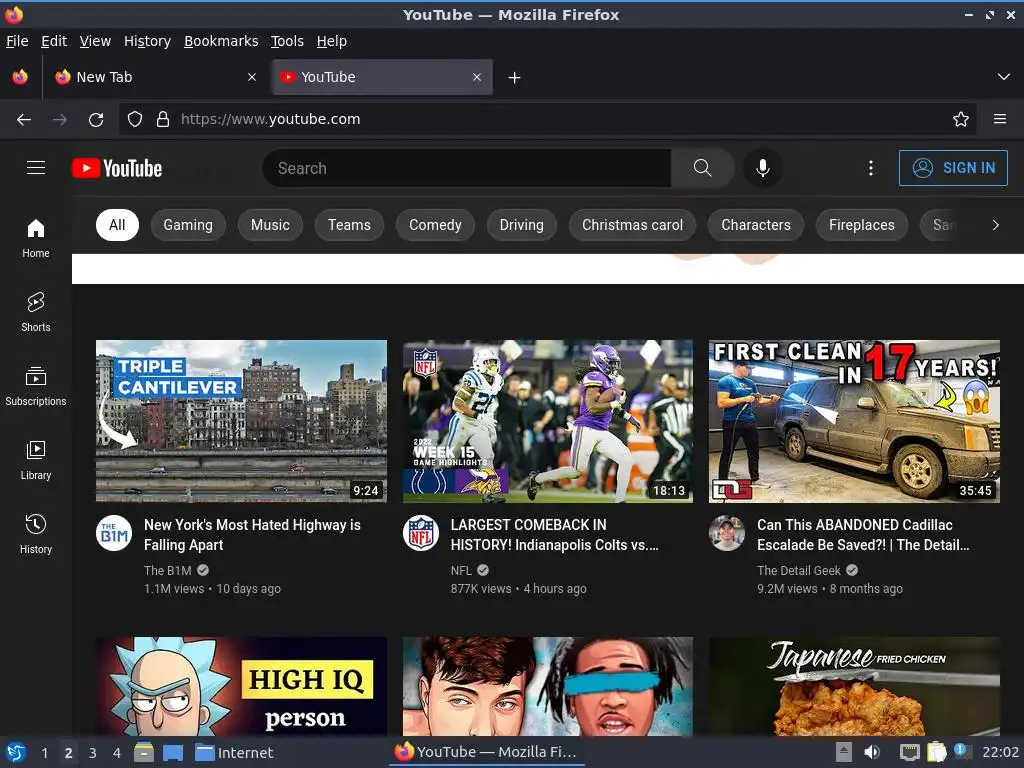This screenshot has width=1024, height=768.
Task: Open The Detail Geek channel avatar
Action: point(727,533)
